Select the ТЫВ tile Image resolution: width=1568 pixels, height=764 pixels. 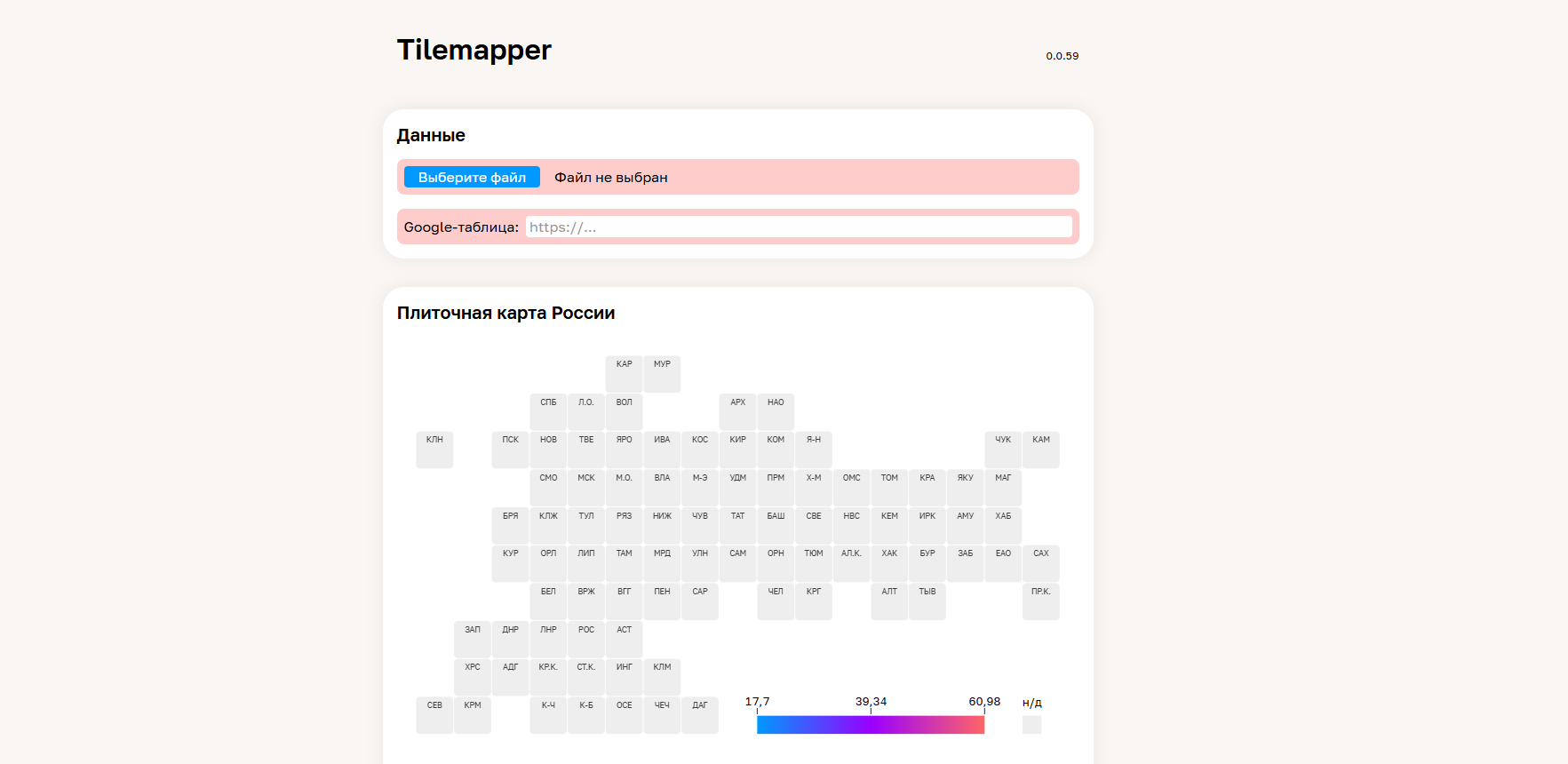pyautogui.click(x=927, y=601)
